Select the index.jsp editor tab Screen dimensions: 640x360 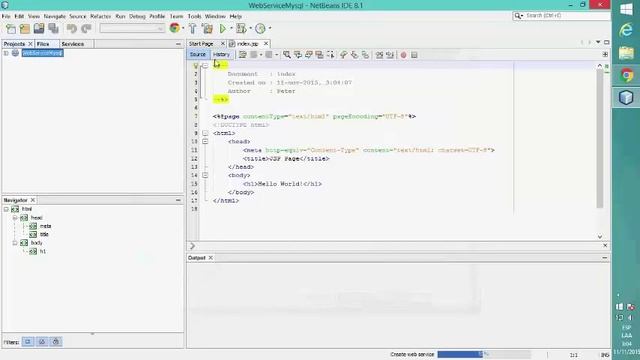pyautogui.click(x=248, y=44)
